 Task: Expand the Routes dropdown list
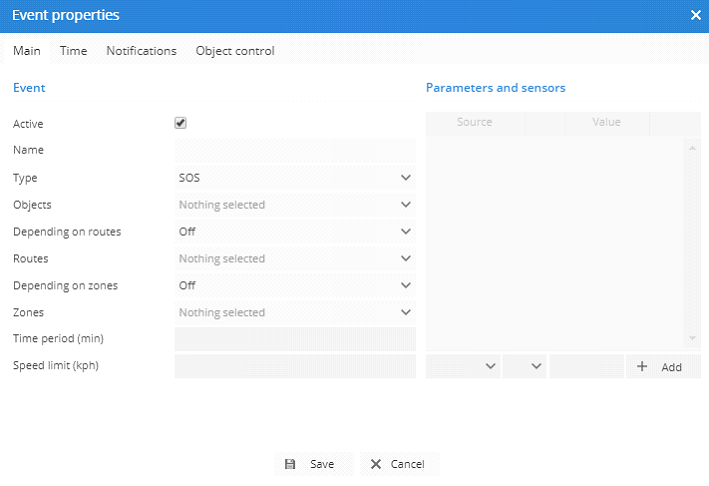(x=294, y=259)
